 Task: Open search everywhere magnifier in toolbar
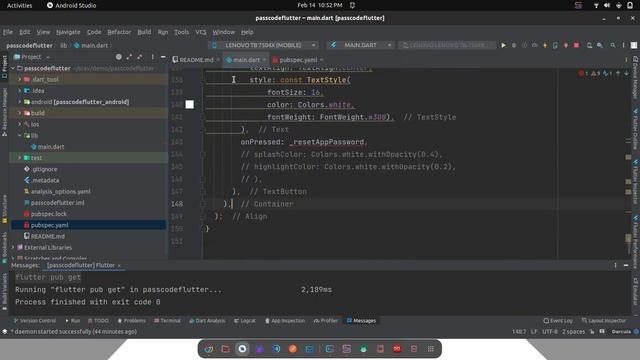[x=613, y=45]
